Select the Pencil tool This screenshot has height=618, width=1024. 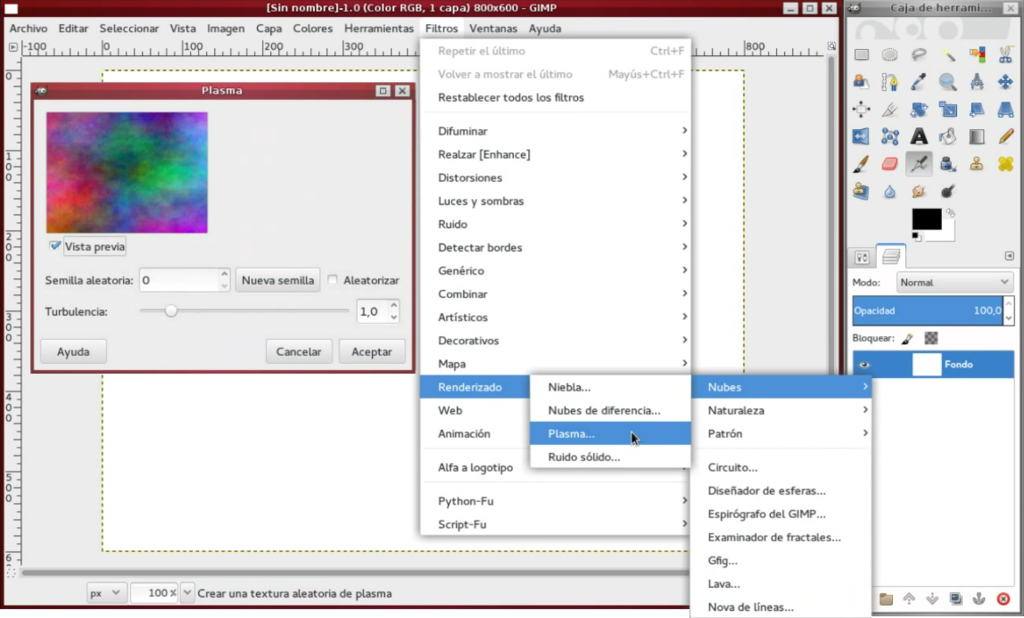(1005, 136)
